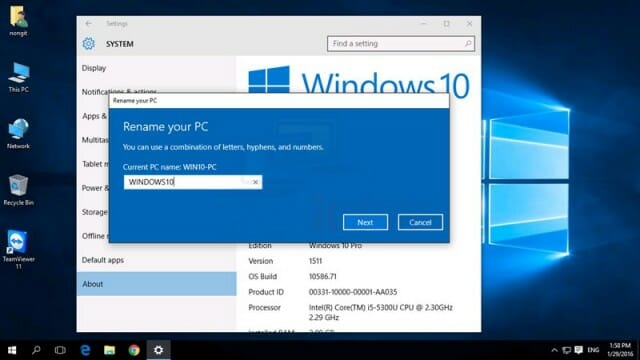
Task: Show hidden system tray icons
Action: pyautogui.click(x=554, y=350)
